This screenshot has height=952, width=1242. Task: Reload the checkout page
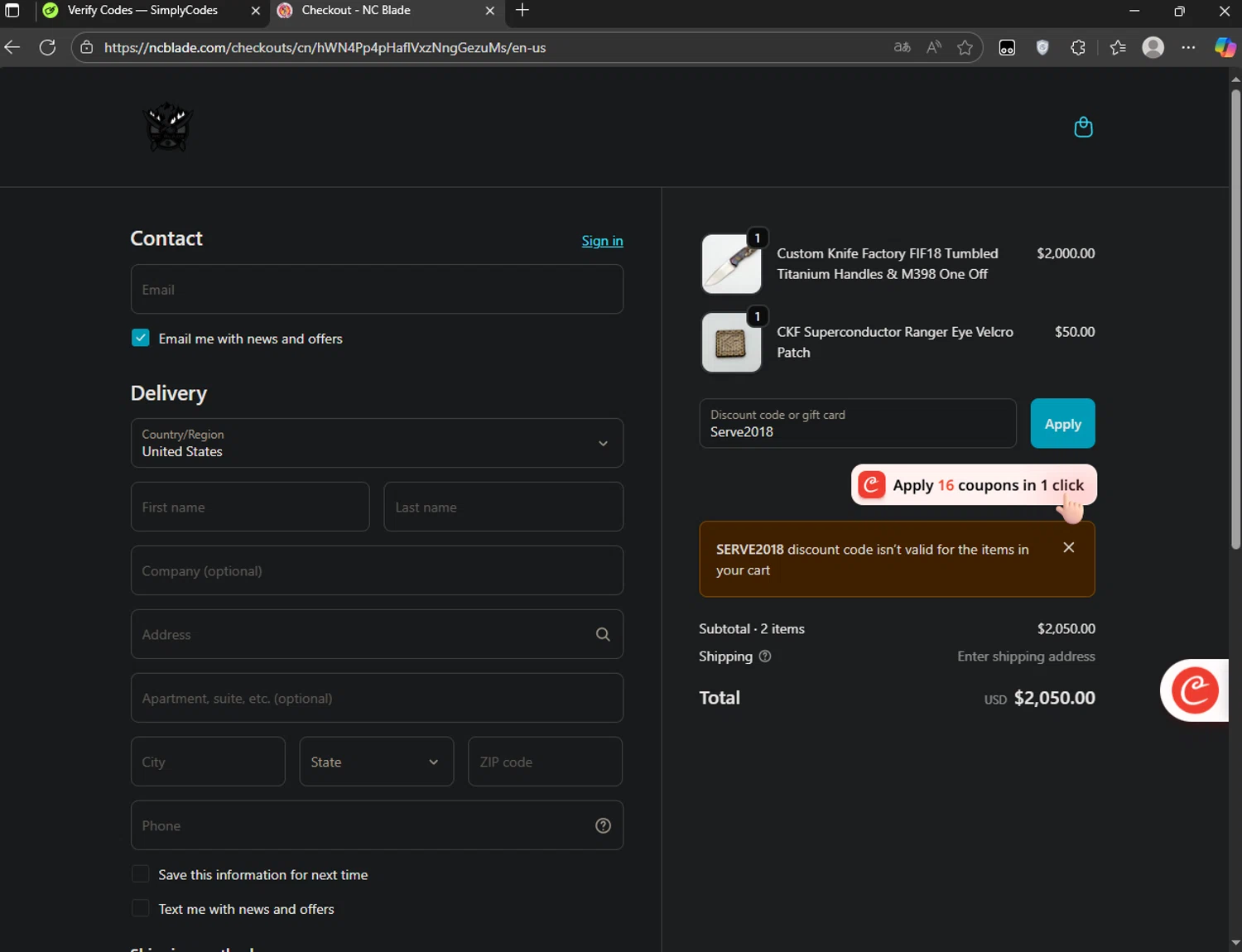48,47
